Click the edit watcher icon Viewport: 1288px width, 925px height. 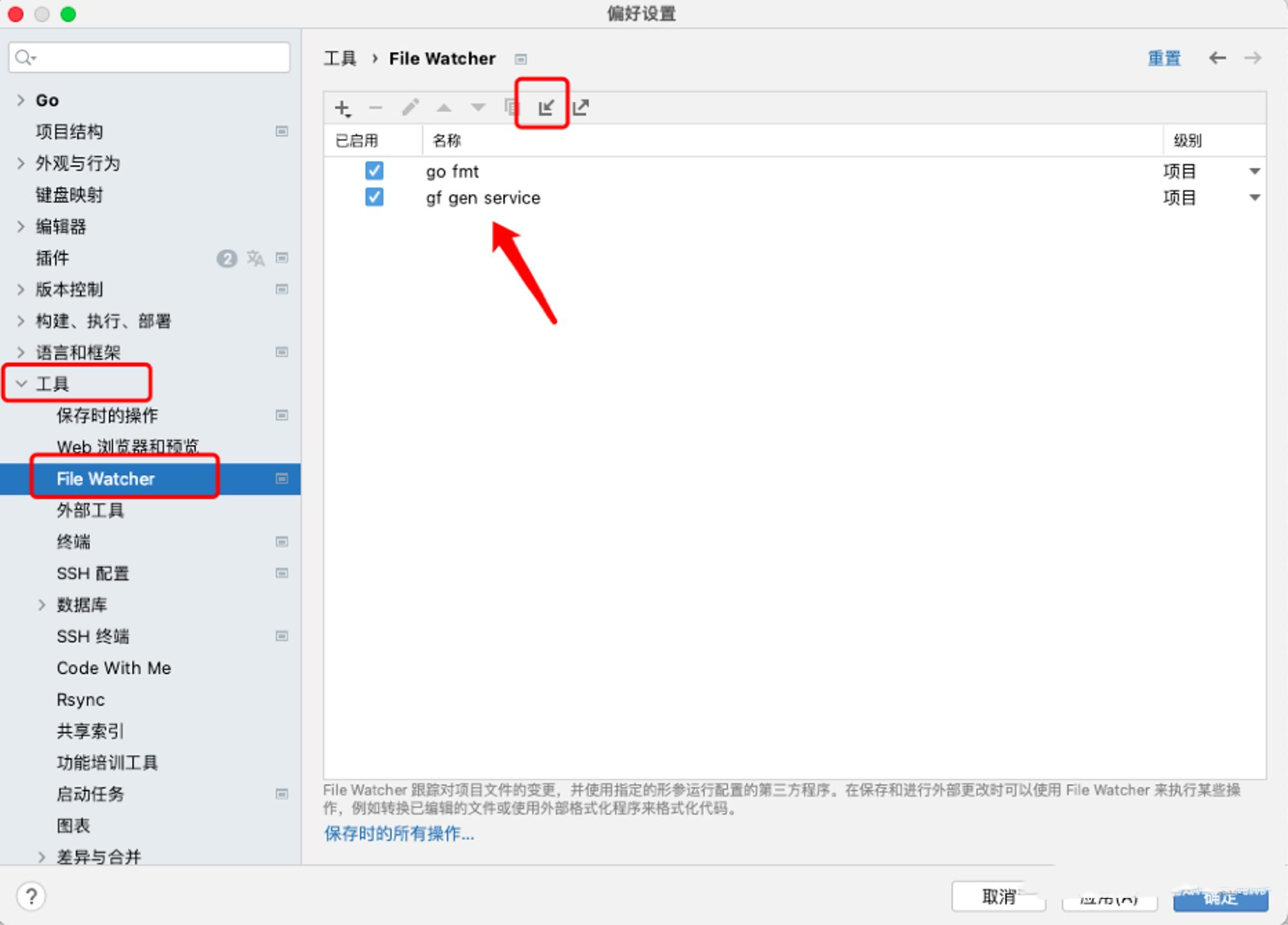coord(410,108)
